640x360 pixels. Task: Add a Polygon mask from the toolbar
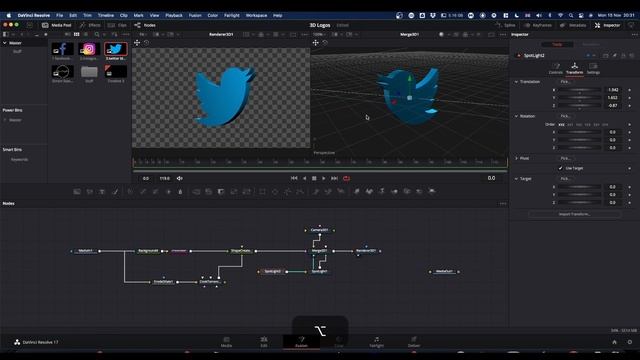point(288,191)
